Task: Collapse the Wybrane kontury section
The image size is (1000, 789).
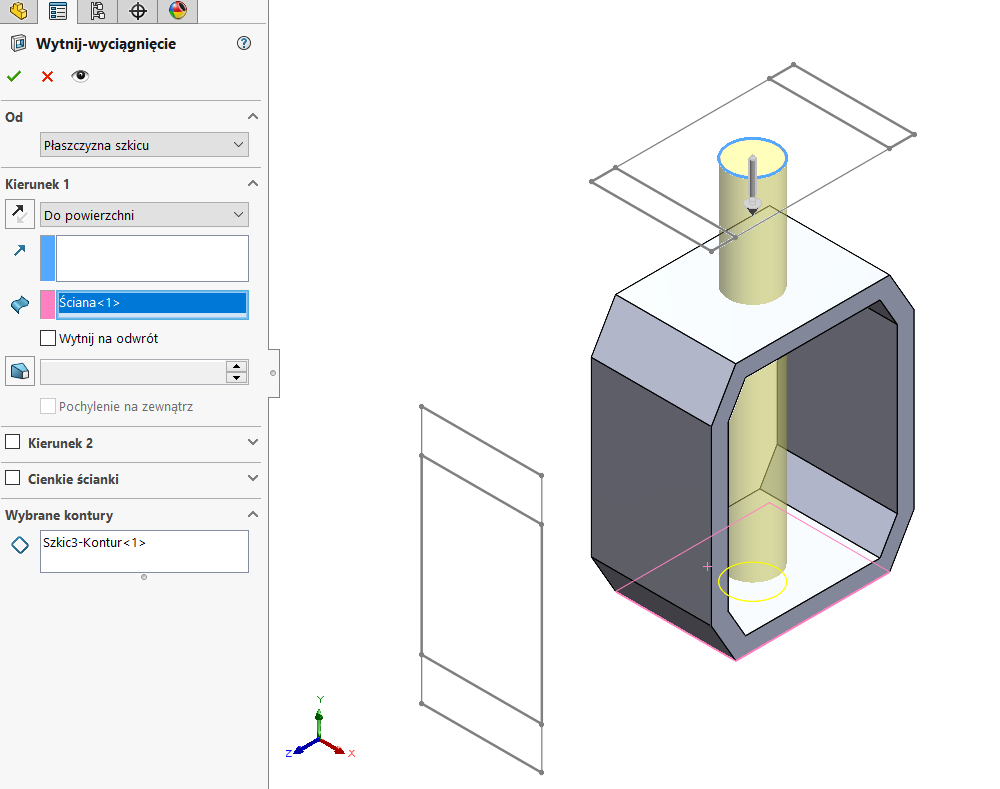Action: [252, 515]
